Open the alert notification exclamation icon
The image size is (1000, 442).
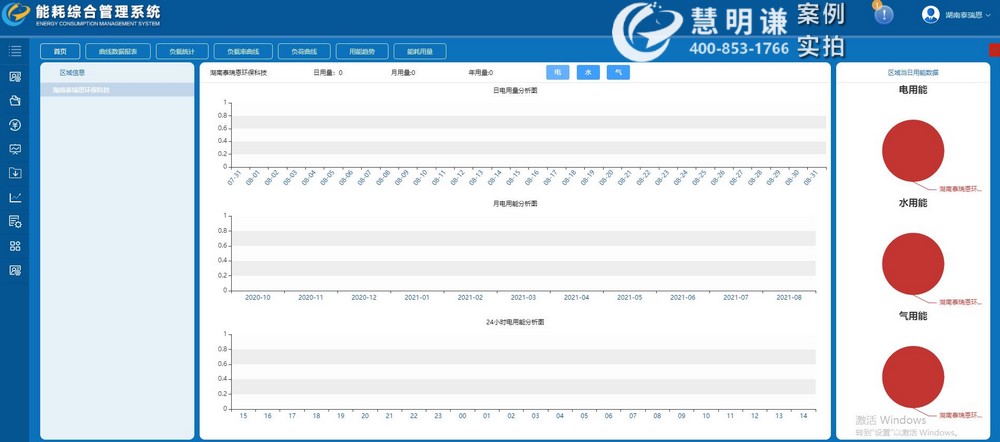[x=883, y=15]
